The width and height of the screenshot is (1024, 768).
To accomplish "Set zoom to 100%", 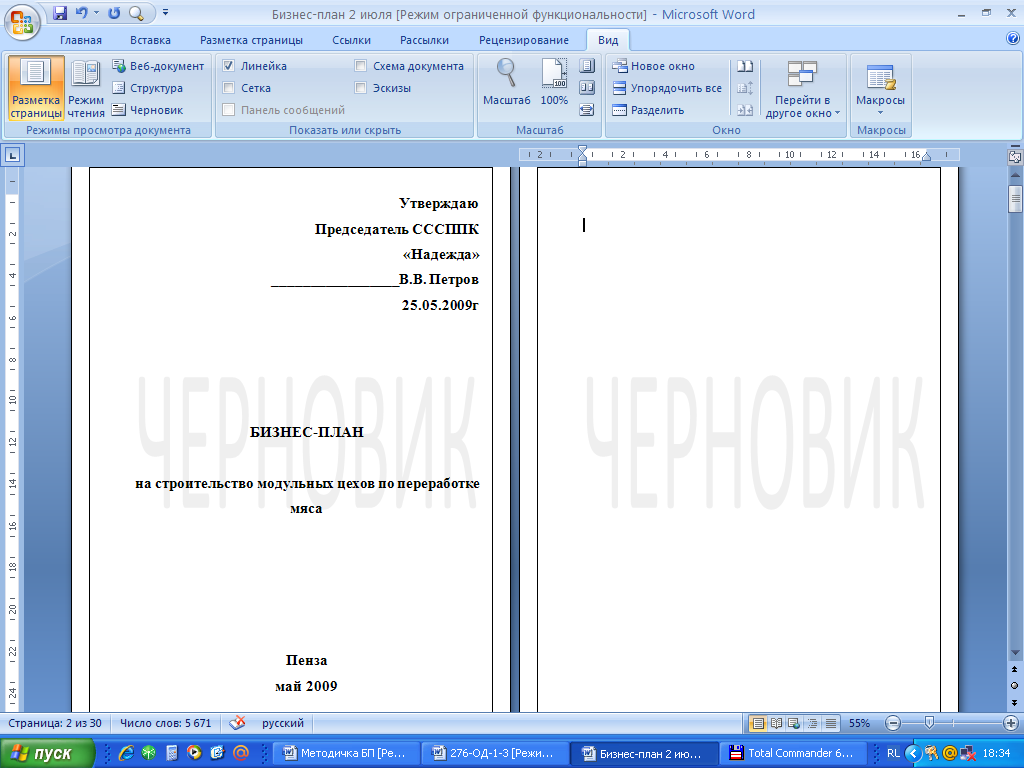I will 554,82.
